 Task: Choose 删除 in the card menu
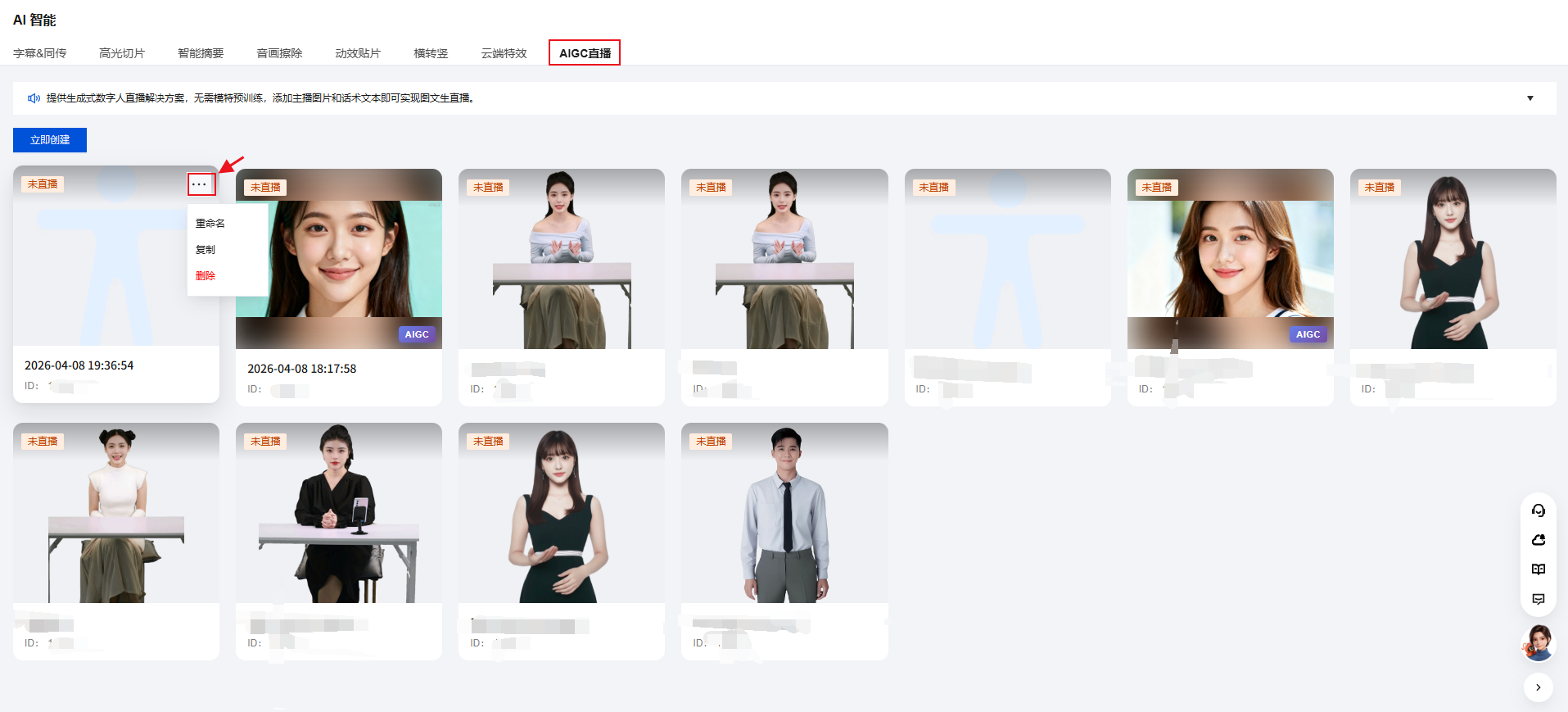tap(206, 276)
